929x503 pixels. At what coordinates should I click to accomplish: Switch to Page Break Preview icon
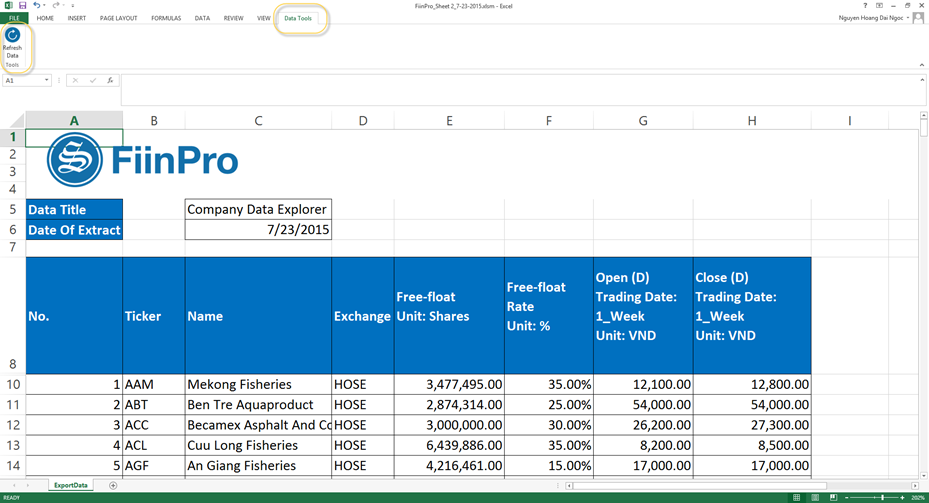pos(834,498)
